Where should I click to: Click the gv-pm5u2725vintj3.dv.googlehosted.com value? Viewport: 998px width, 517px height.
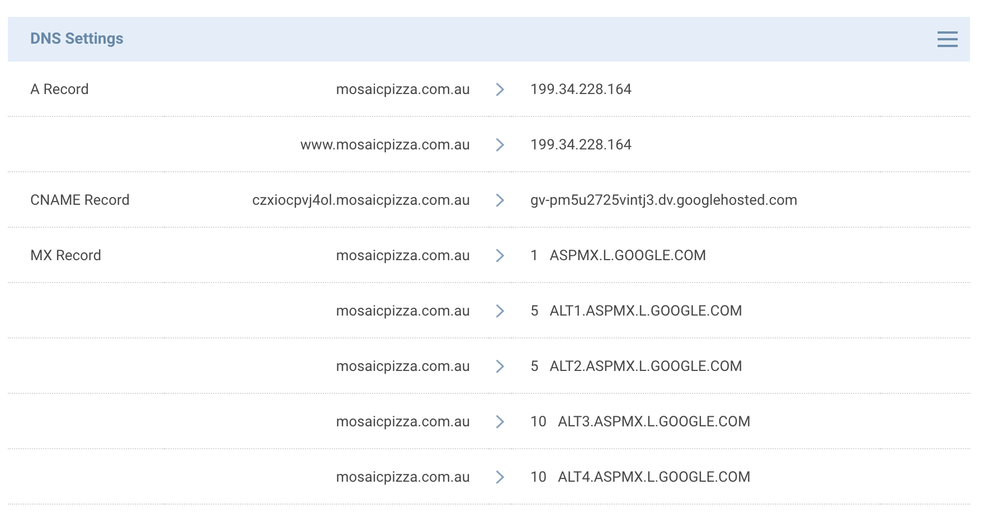point(663,200)
